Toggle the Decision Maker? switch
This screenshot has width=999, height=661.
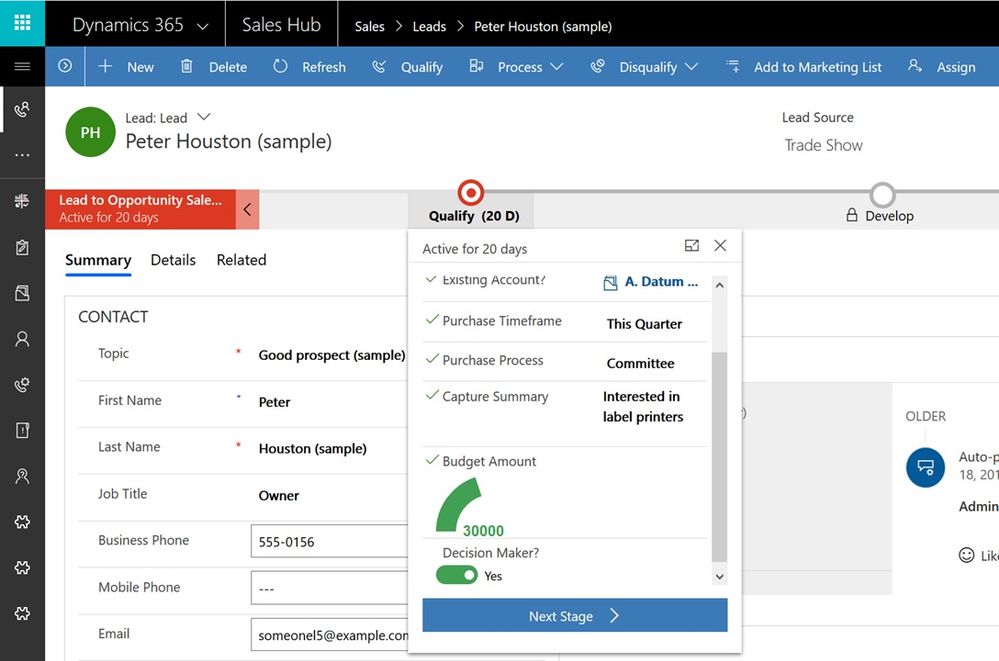[x=457, y=576]
